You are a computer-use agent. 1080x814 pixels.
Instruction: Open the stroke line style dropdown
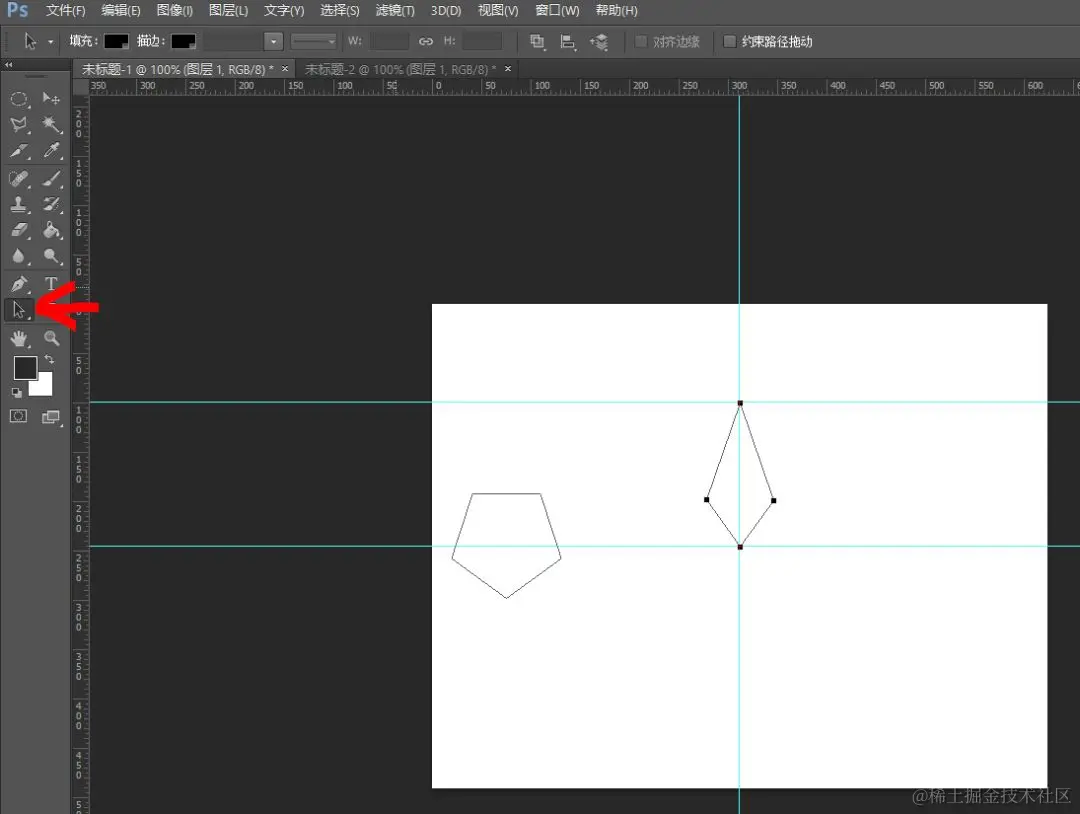coord(313,41)
